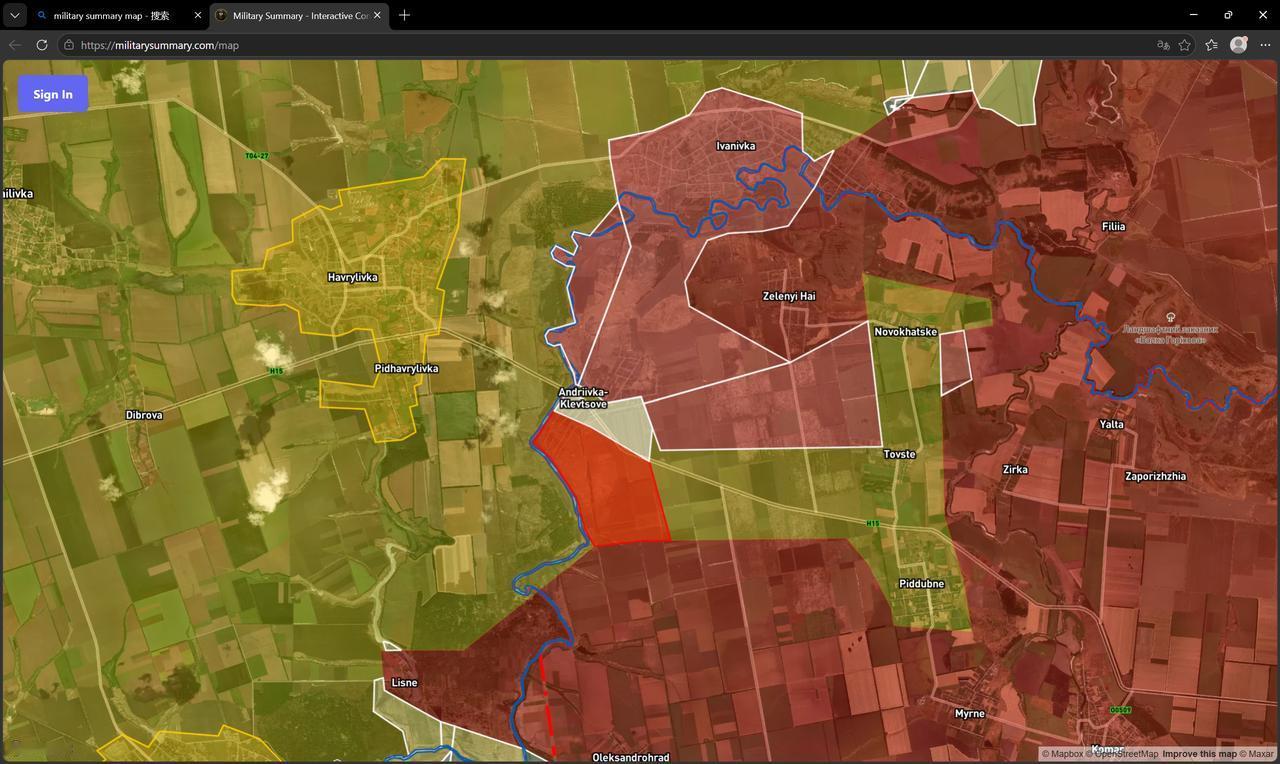Click the Sign In button

53,94
